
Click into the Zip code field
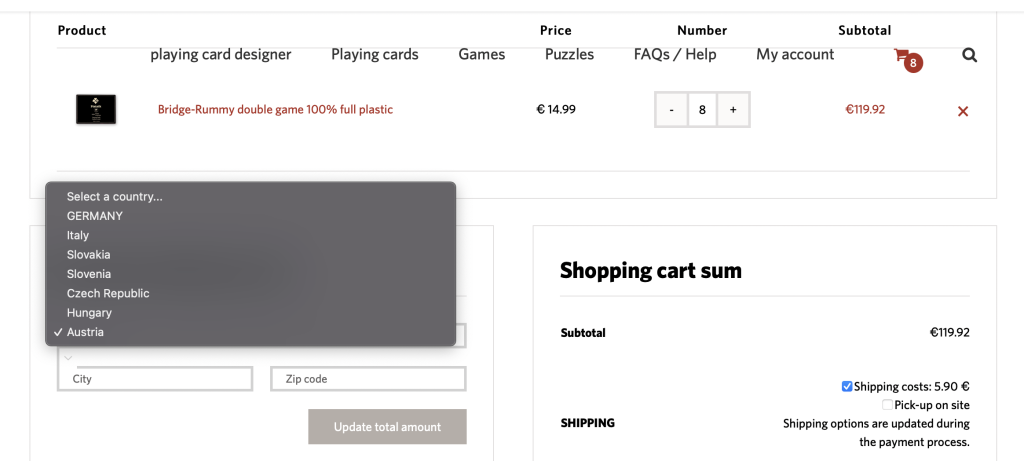click(368, 379)
